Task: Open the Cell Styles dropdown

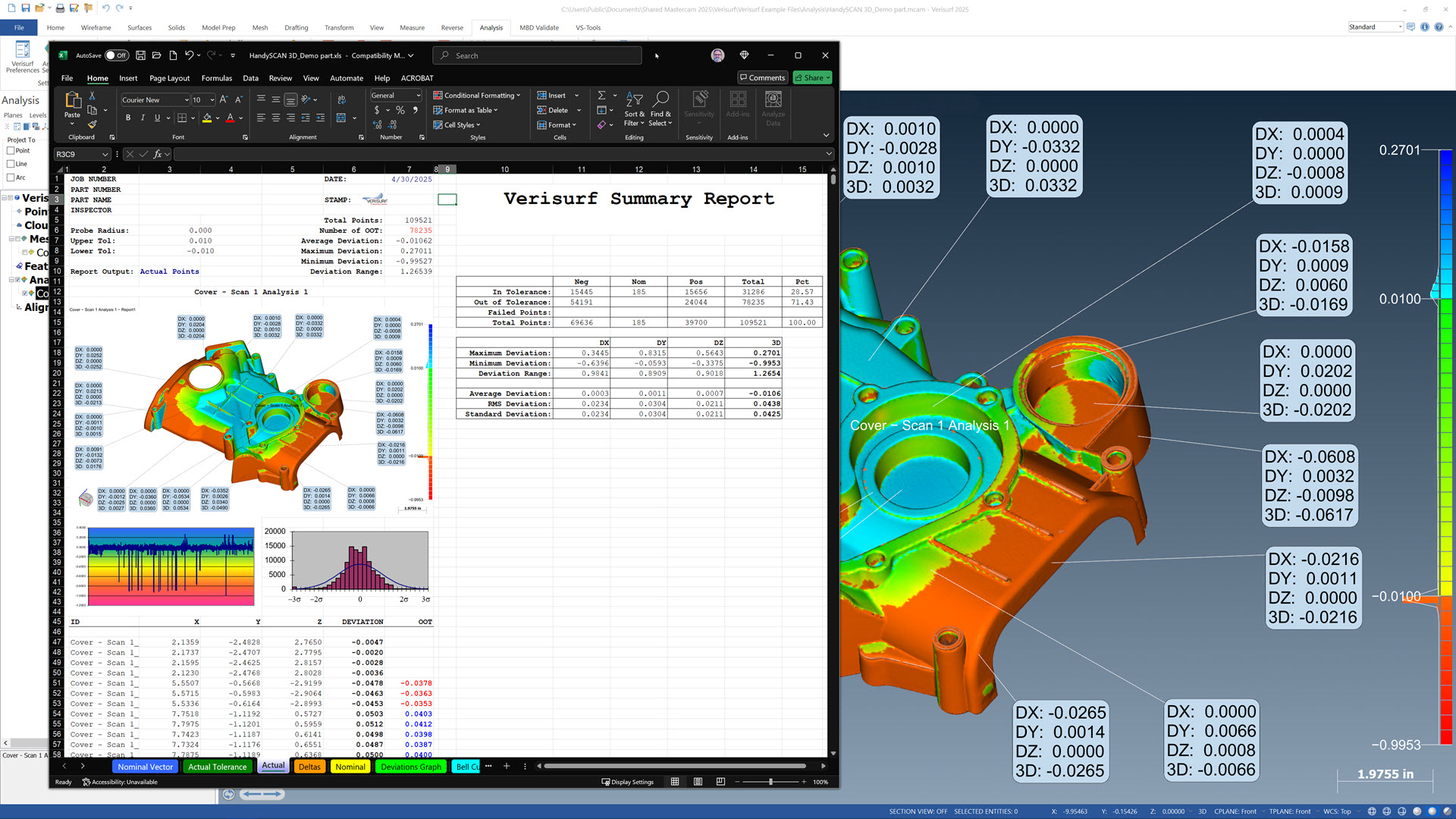Action: point(457,125)
